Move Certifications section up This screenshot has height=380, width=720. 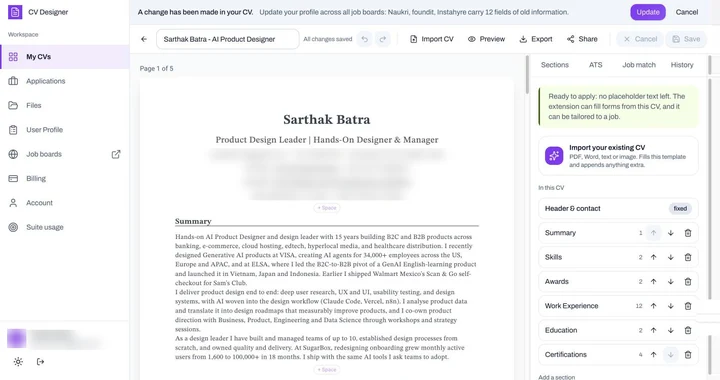(x=653, y=355)
